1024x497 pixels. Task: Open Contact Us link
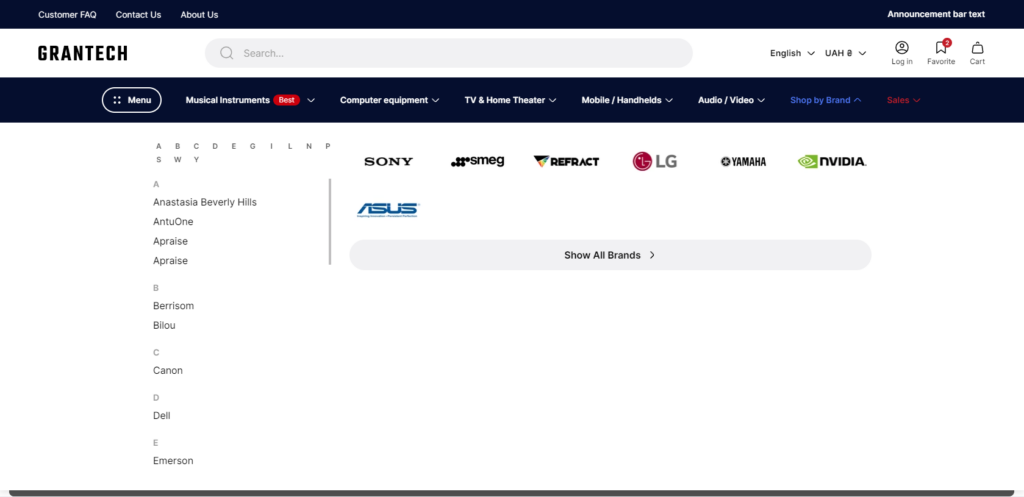pyautogui.click(x=138, y=14)
